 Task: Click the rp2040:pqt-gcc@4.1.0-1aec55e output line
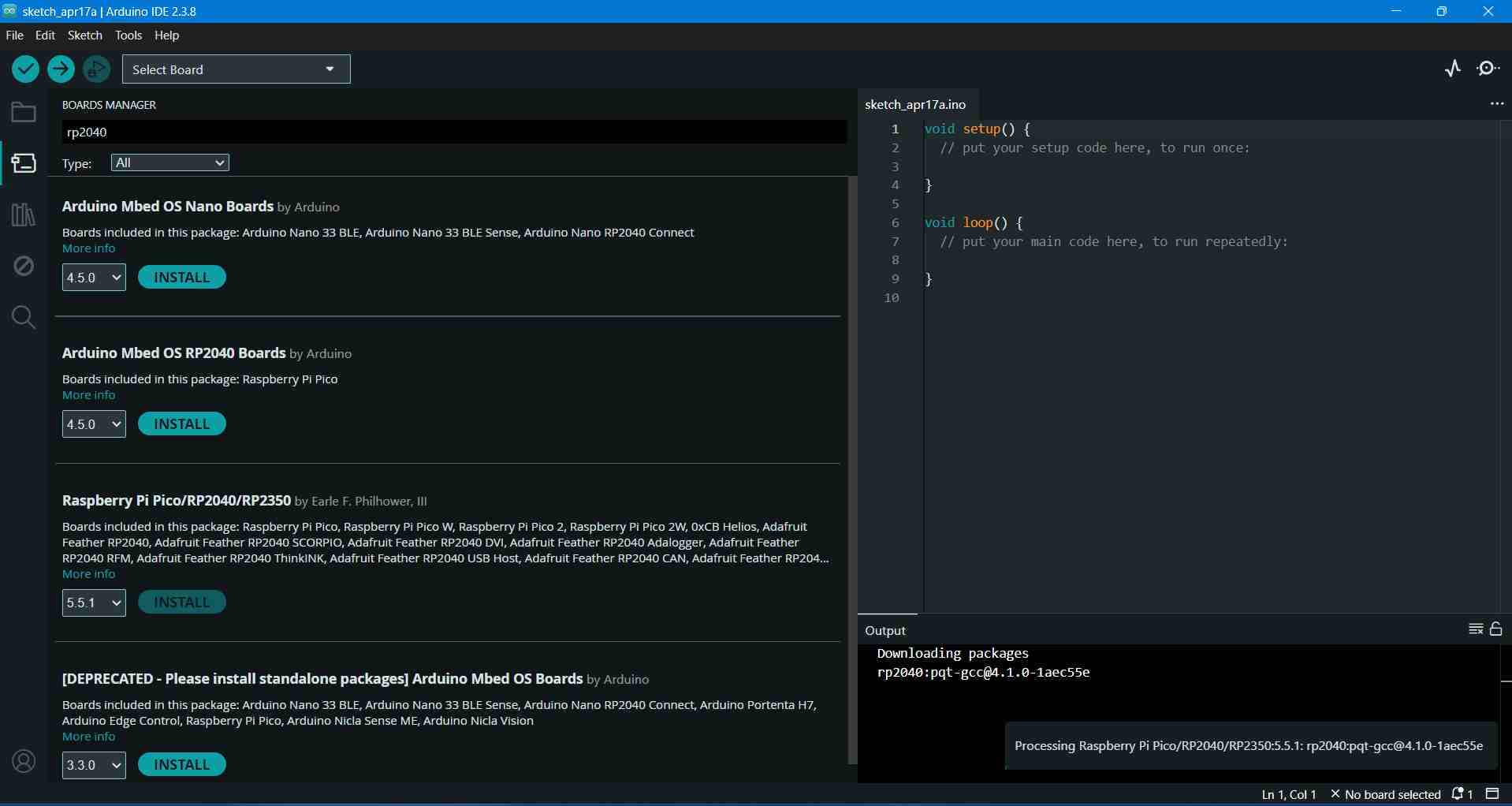984,673
